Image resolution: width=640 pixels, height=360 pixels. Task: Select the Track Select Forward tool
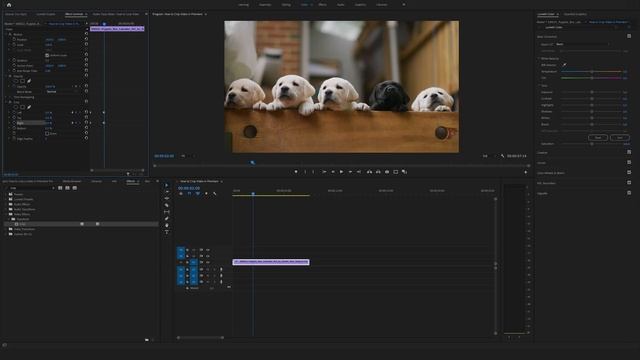click(x=167, y=192)
